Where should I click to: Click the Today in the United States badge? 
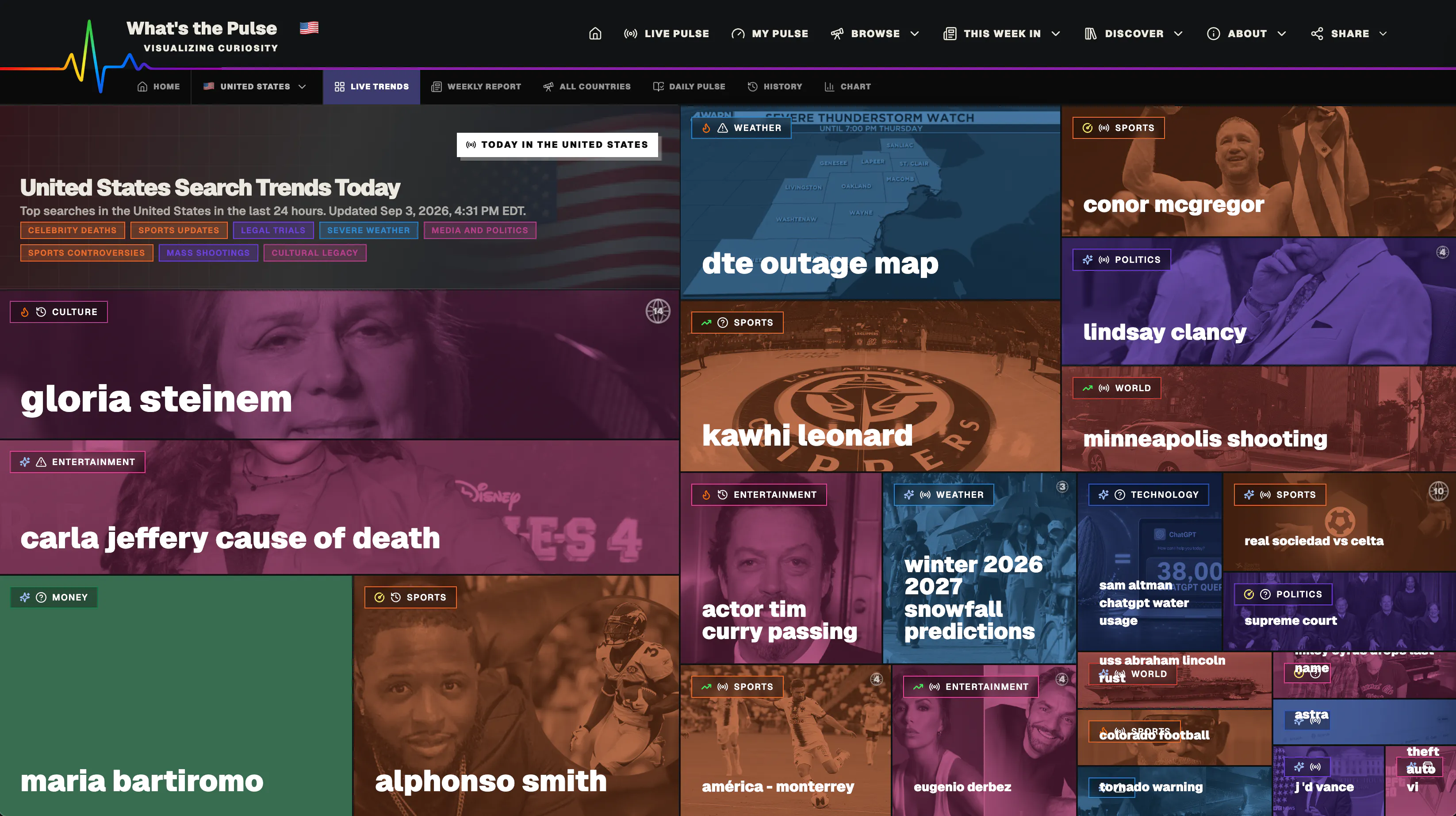pos(557,145)
